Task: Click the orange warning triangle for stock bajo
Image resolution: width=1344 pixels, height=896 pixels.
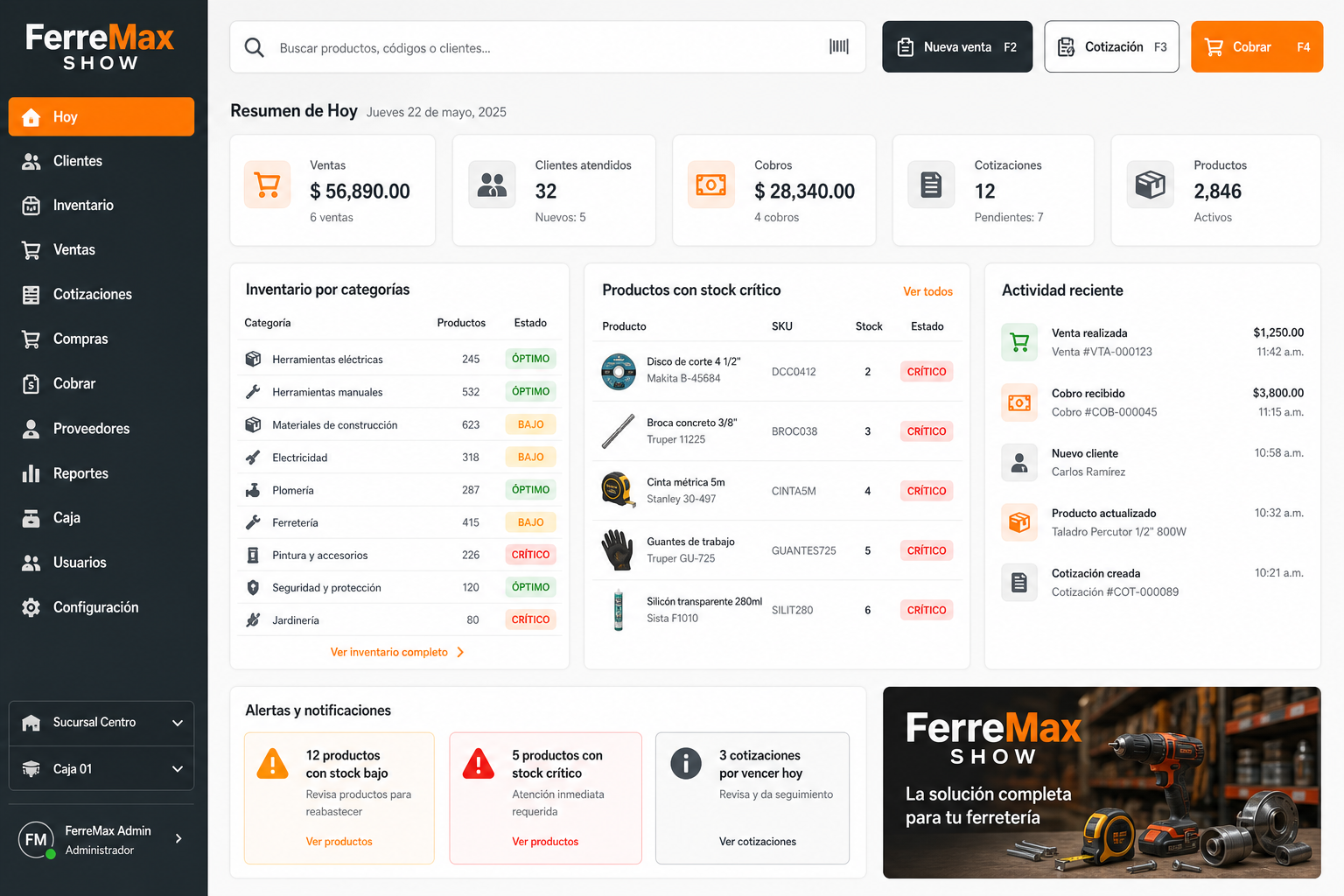Action: click(273, 764)
